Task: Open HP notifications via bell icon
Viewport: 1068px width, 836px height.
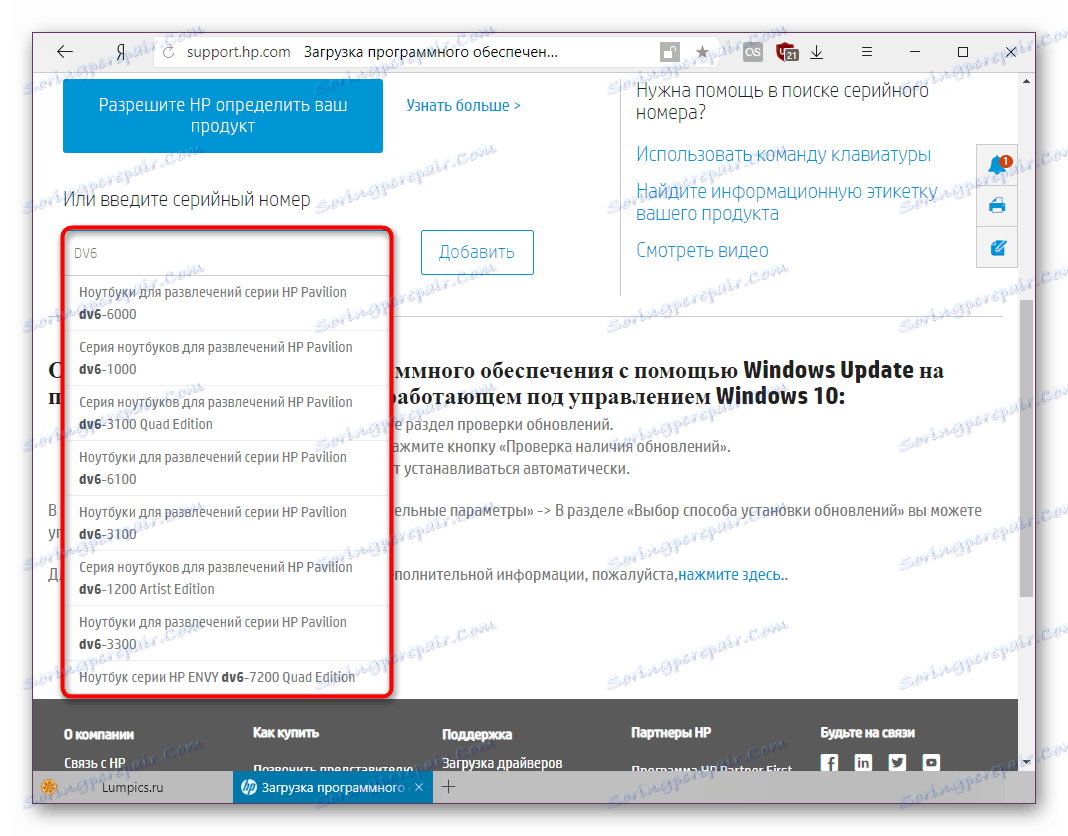Action: (x=996, y=165)
